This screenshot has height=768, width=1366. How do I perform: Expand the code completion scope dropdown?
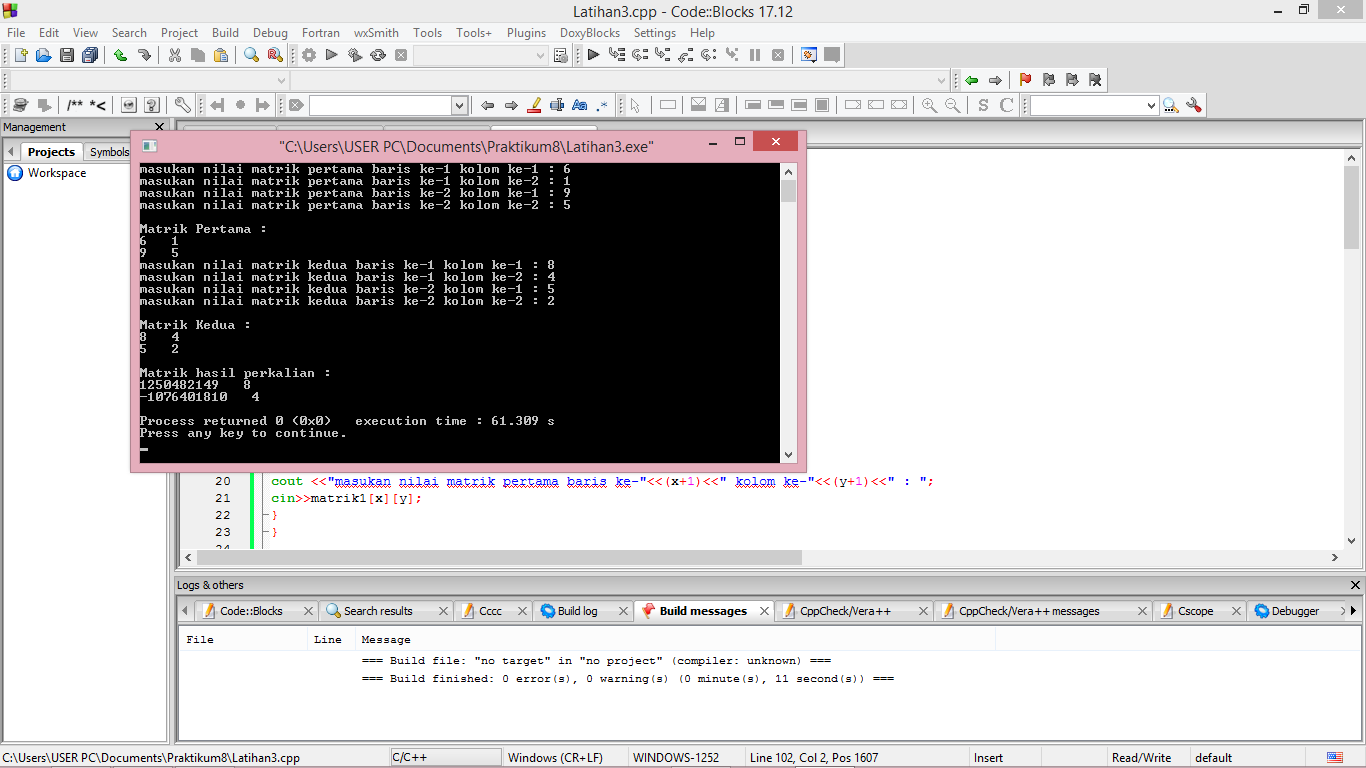pos(282,80)
